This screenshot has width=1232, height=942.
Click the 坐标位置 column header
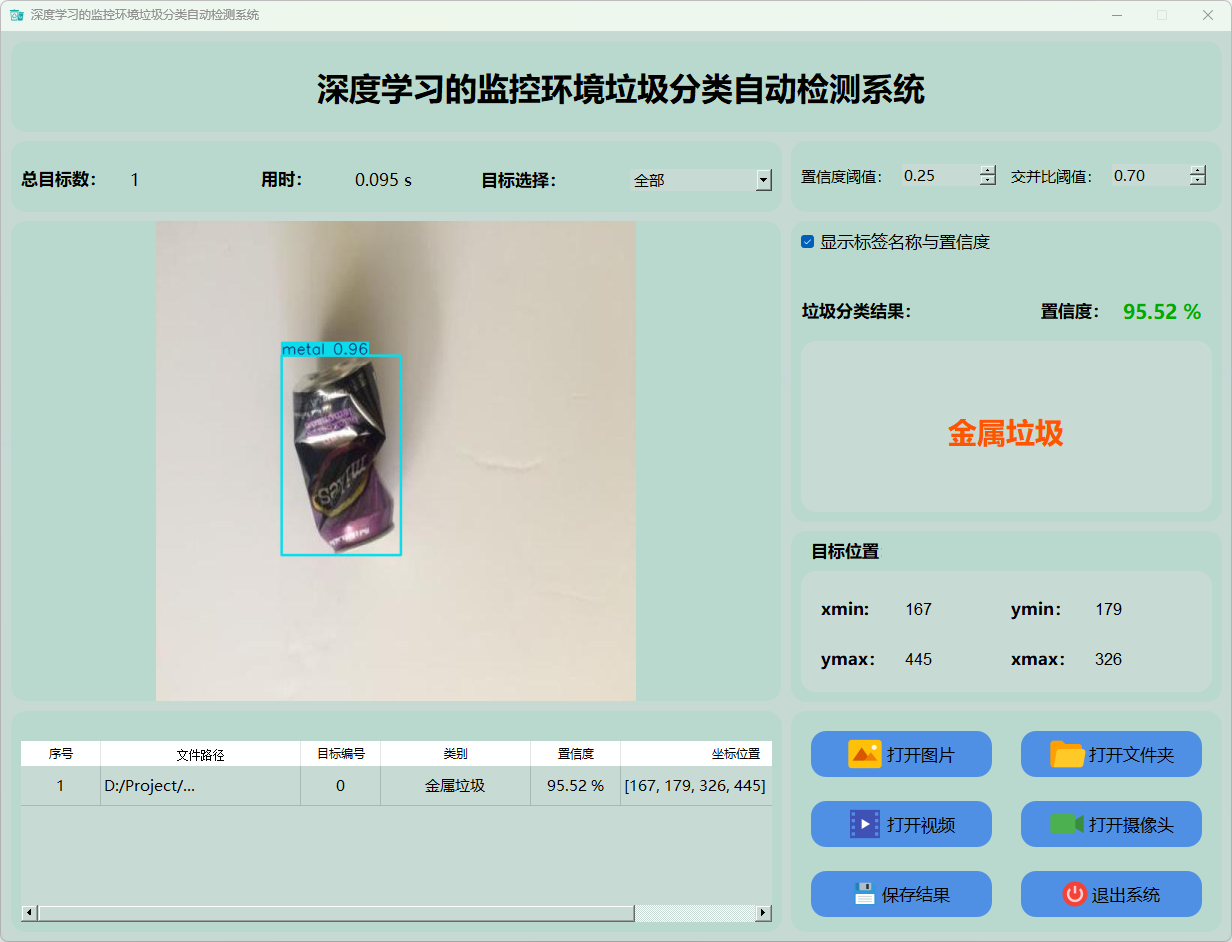[x=696, y=754]
